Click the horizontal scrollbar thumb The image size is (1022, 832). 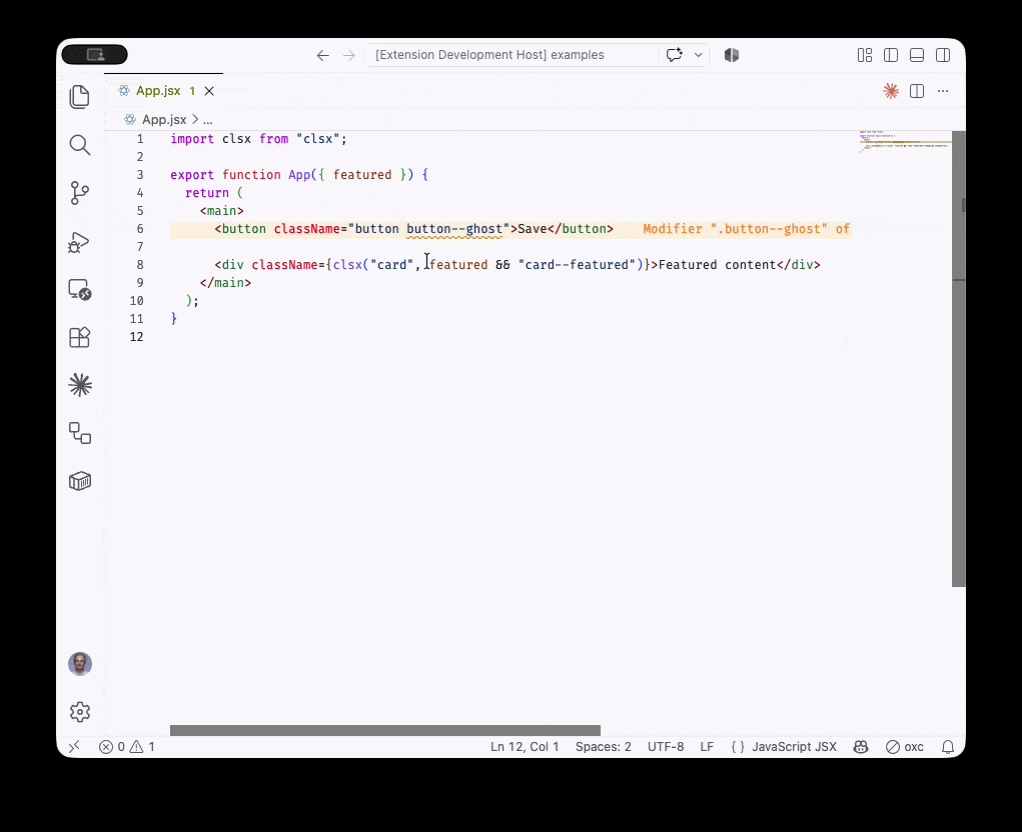click(385, 730)
